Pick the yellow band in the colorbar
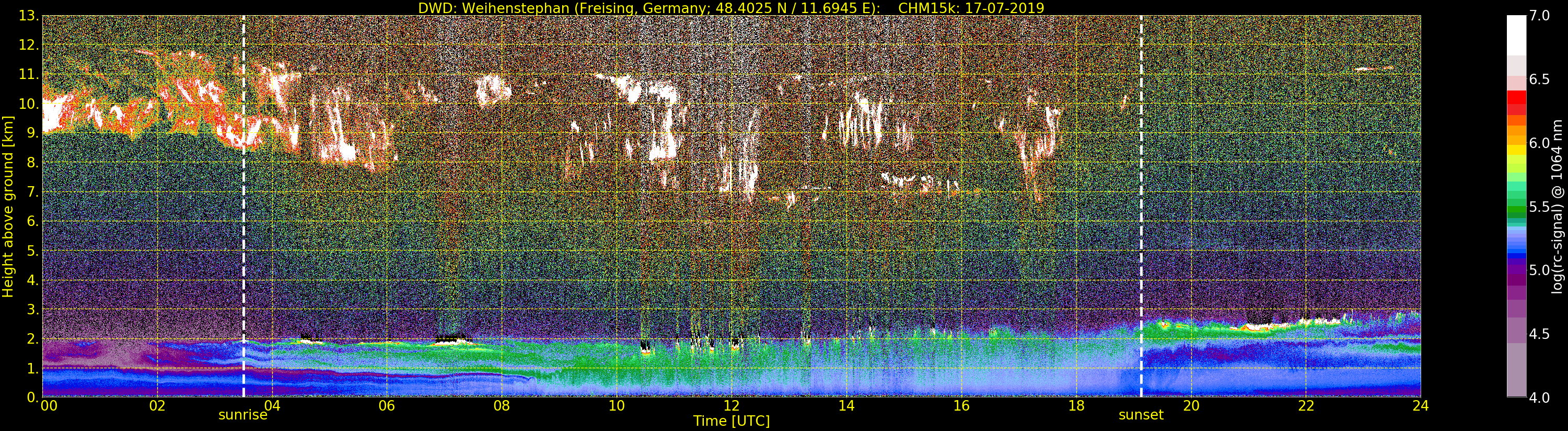 click(x=1516, y=150)
